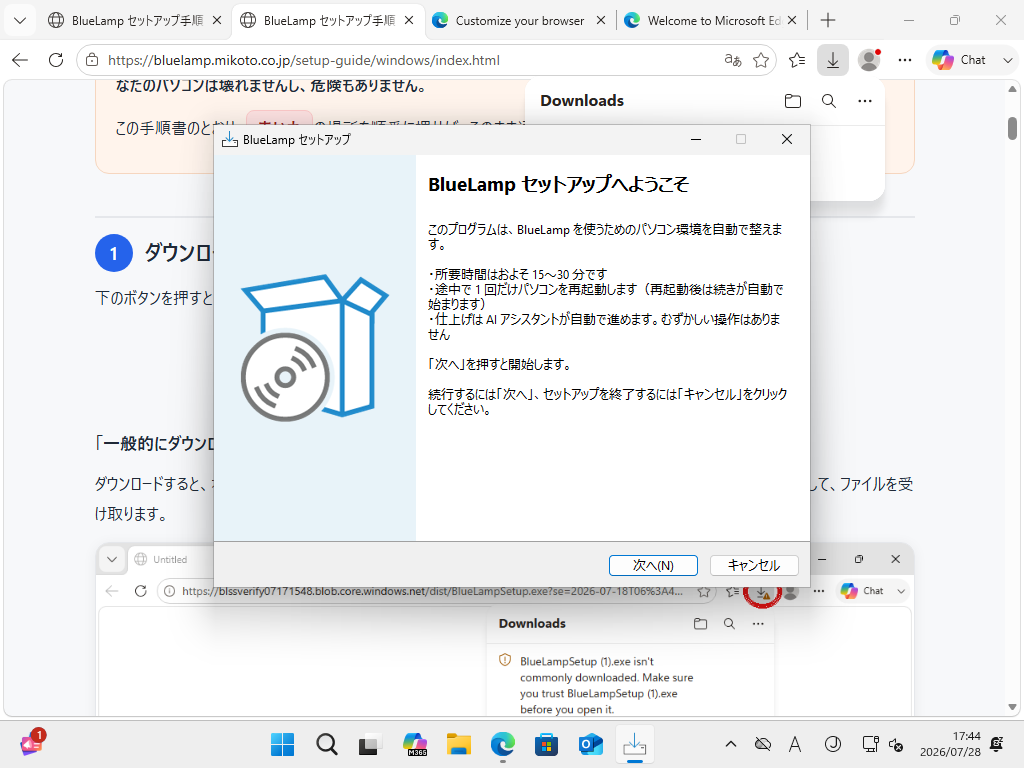The height and width of the screenshot is (768, 1024).
Task: Search downloads in Downloads panel
Action: pos(829,101)
